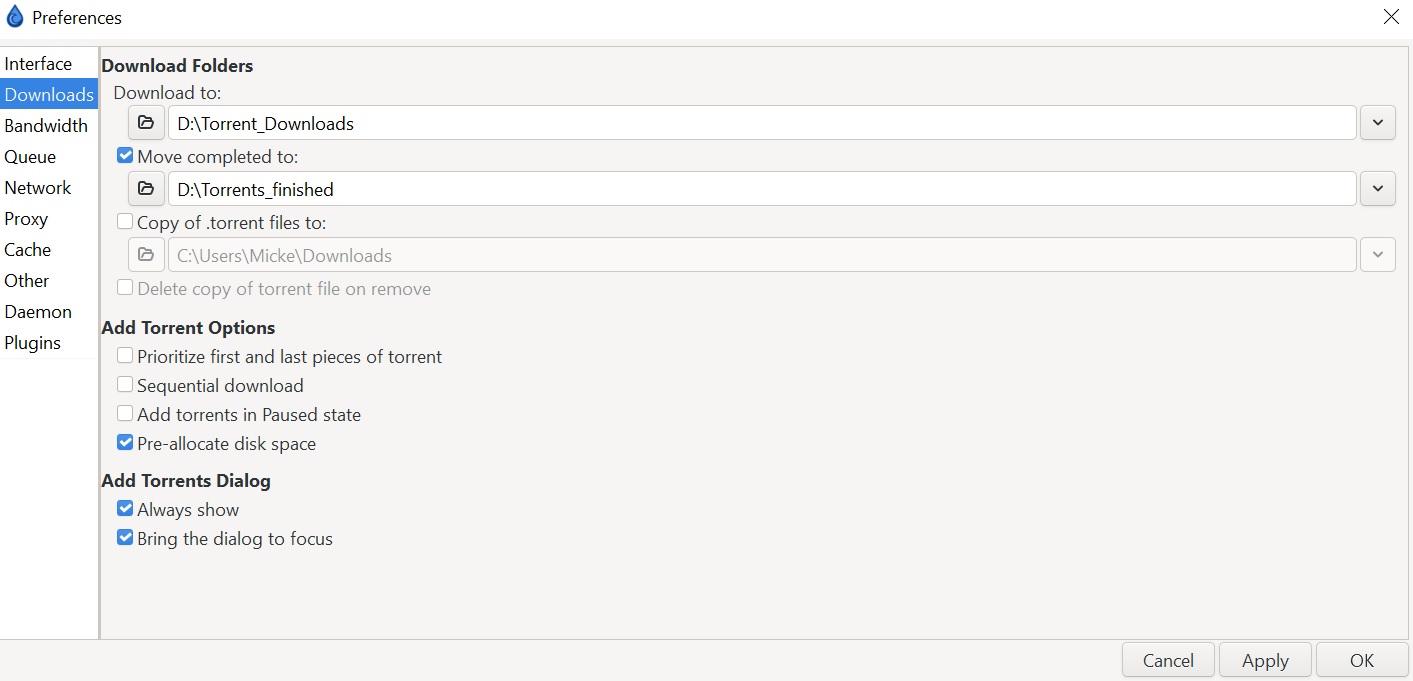Image resolution: width=1413 pixels, height=681 pixels.
Task: Disable Pre-allocate disk space
Action: [x=125, y=443]
